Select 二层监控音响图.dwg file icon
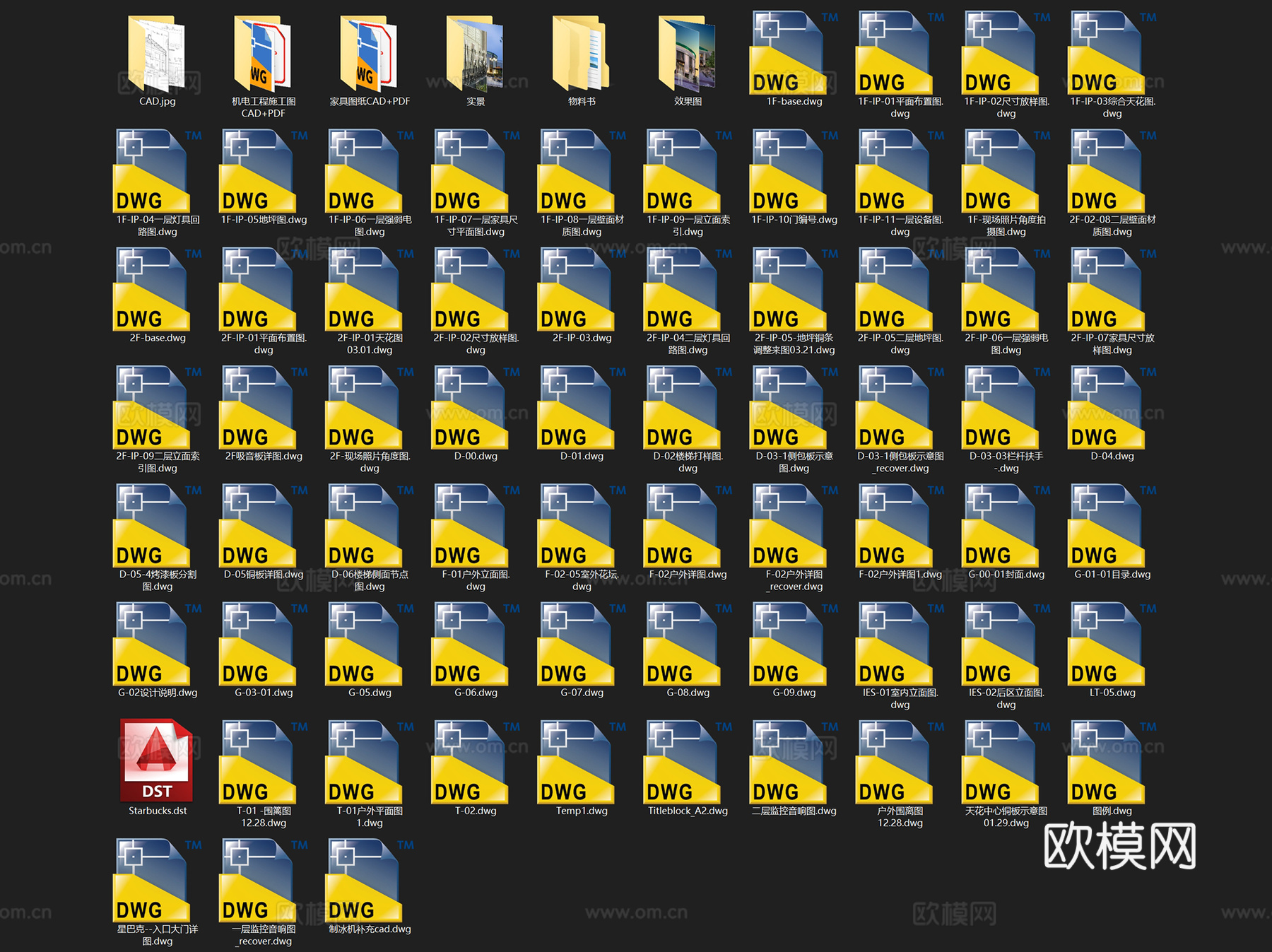This screenshot has width=1272, height=952. 787,761
